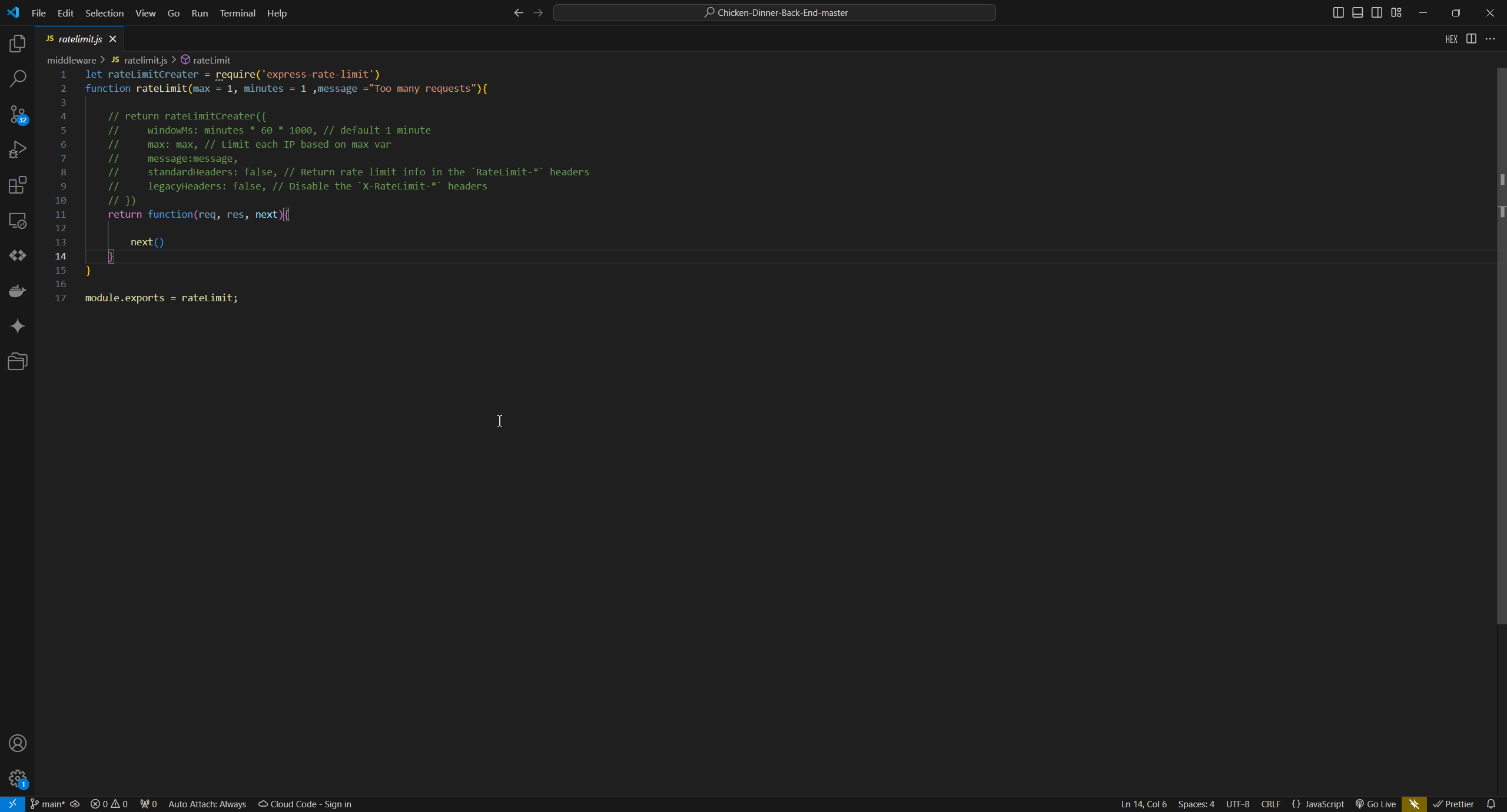This screenshot has height=812, width=1507.
Task: Open the Docker view in activity bar
Action: pos(18,291)
